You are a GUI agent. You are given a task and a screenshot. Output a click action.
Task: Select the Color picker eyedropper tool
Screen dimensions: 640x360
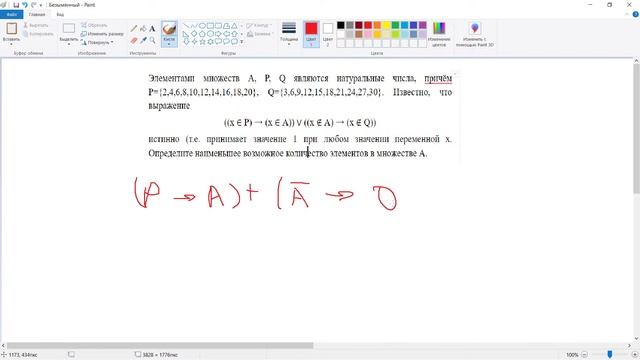point(143,40)
